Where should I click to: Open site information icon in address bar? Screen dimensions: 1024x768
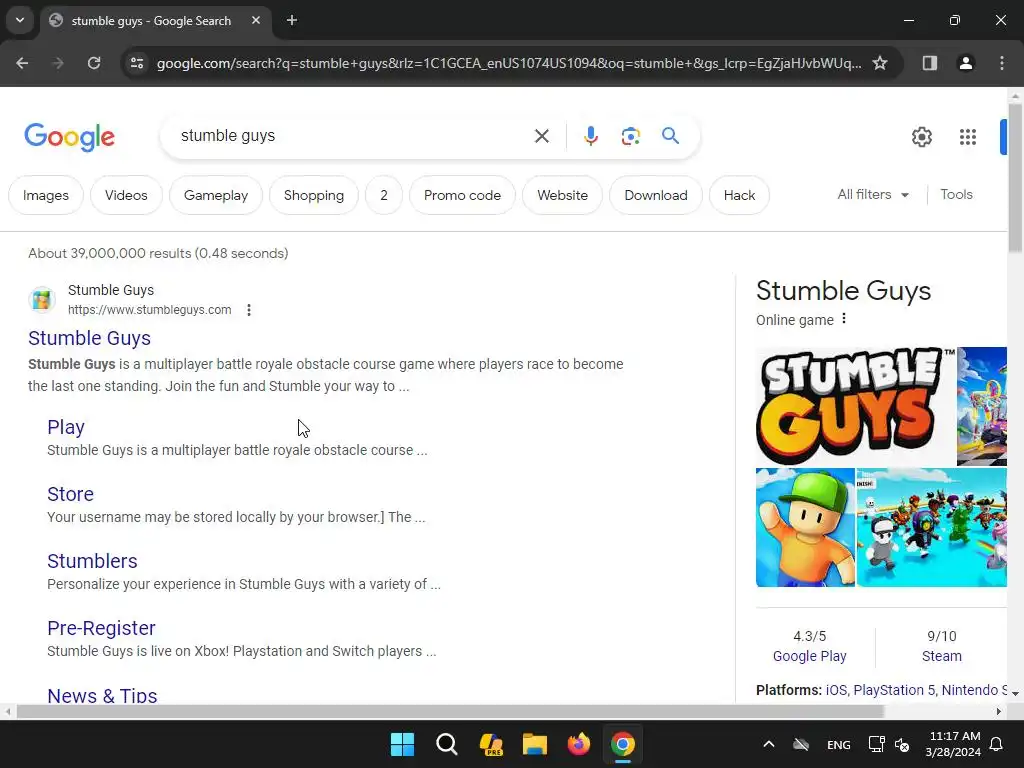pyautogui.click(x=137, y=63)
